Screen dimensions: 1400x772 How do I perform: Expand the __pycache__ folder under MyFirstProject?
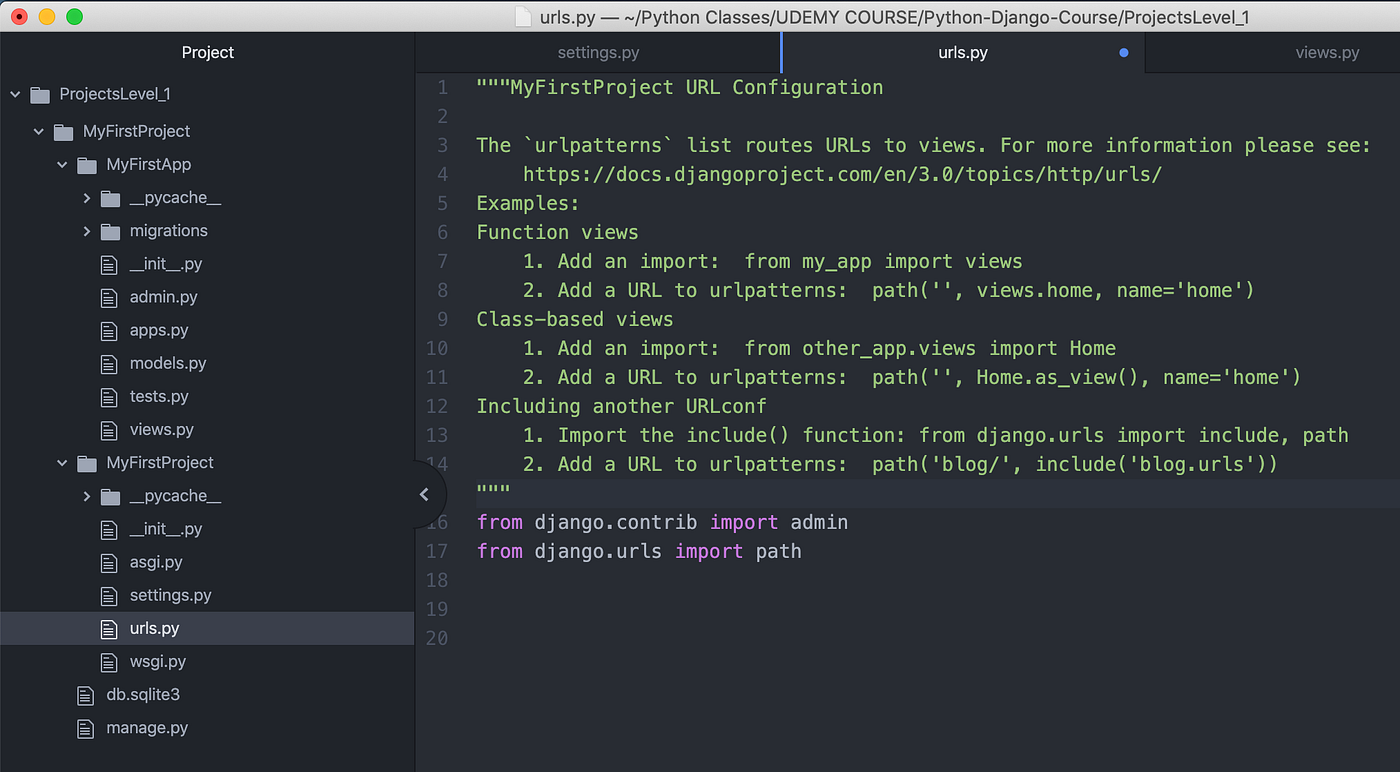(86, 495)
